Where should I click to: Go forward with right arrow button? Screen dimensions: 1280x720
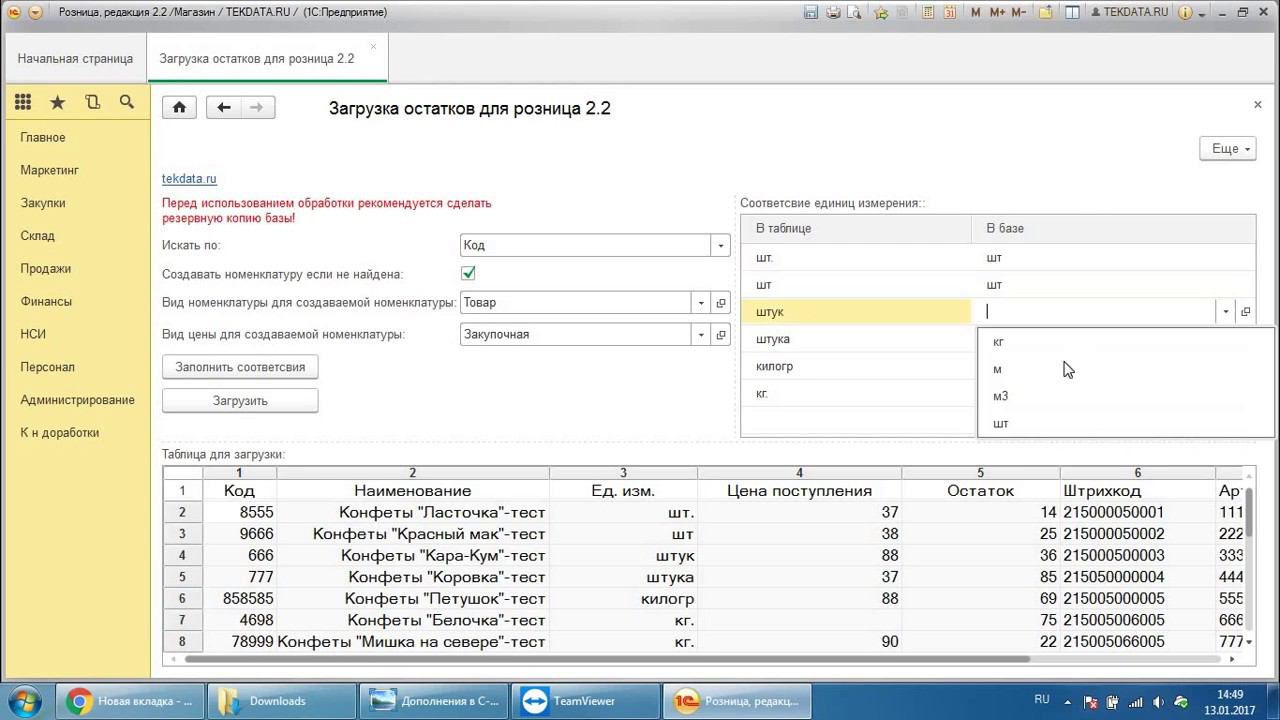(257, 107)
